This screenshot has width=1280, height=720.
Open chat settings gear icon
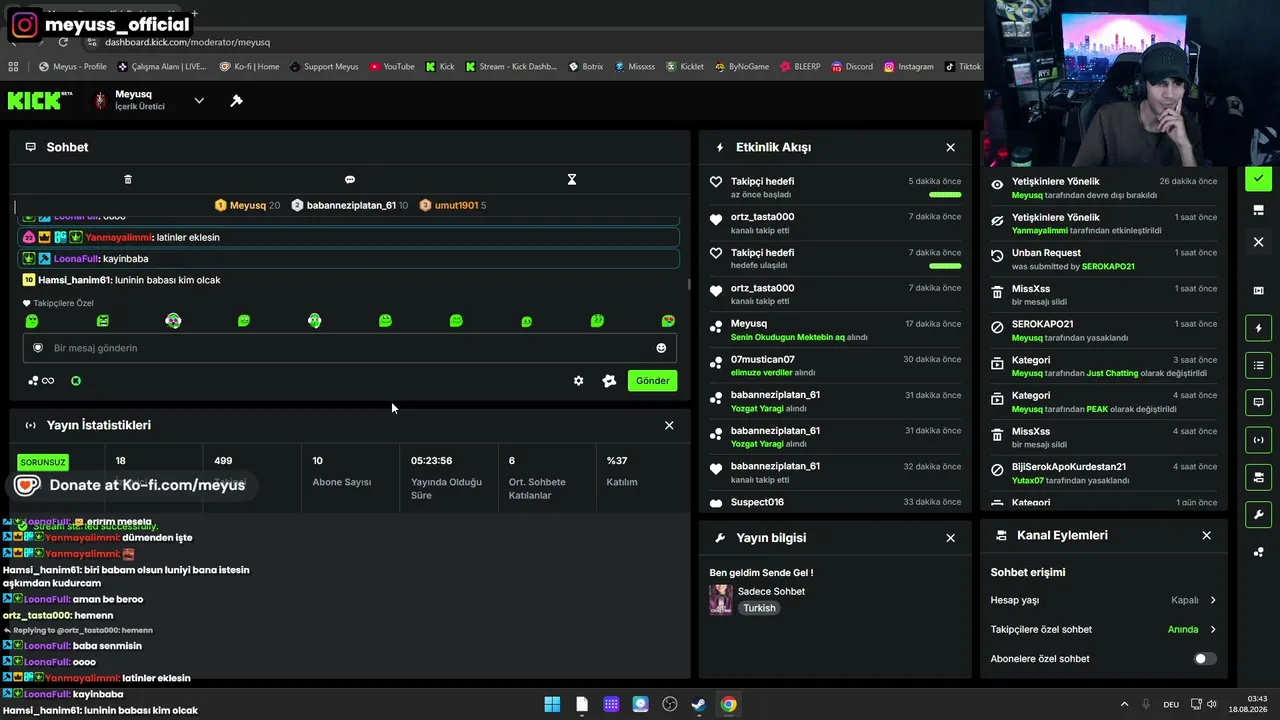578,381
